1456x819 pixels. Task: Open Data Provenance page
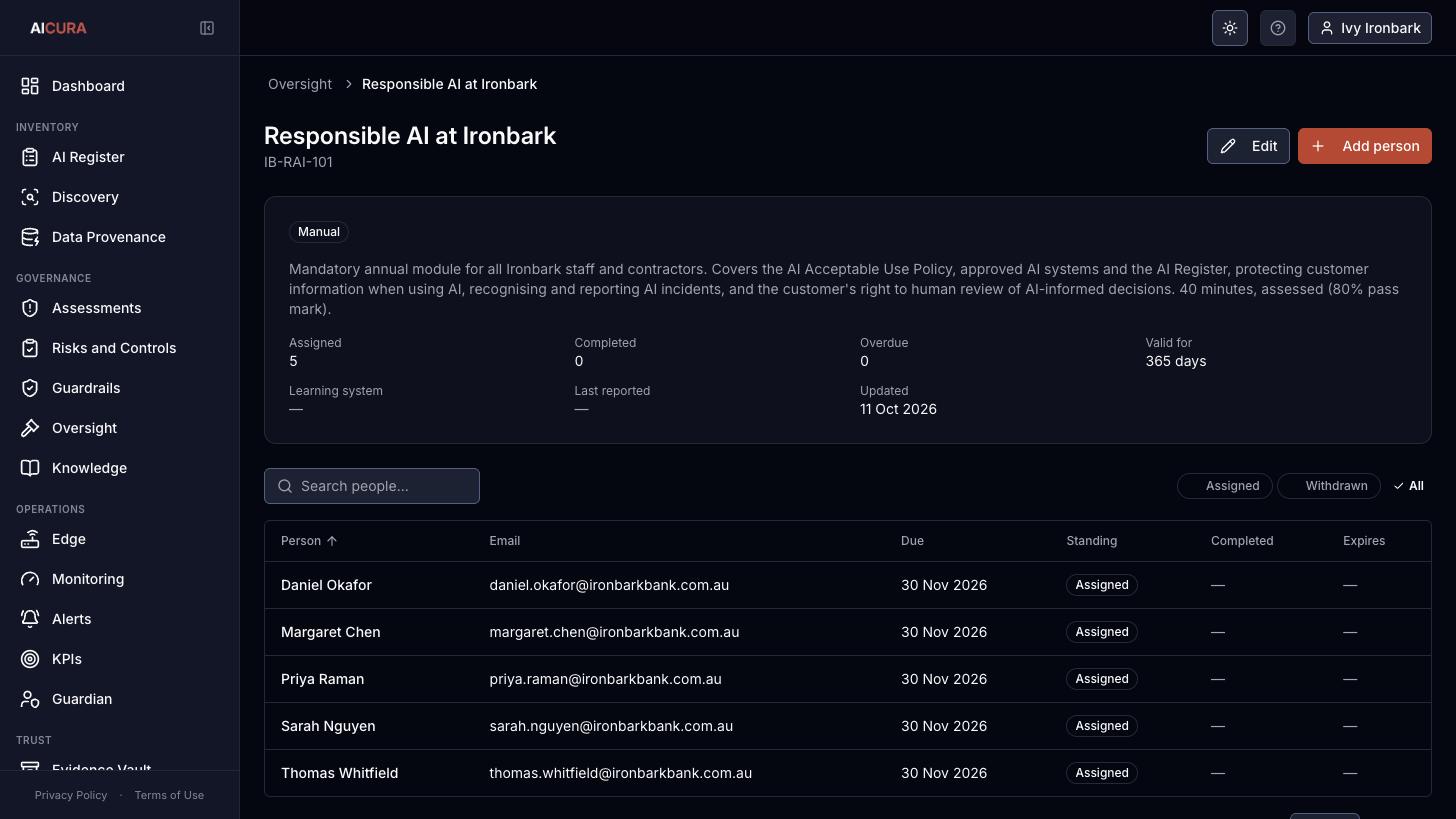(x=120, y=237)
